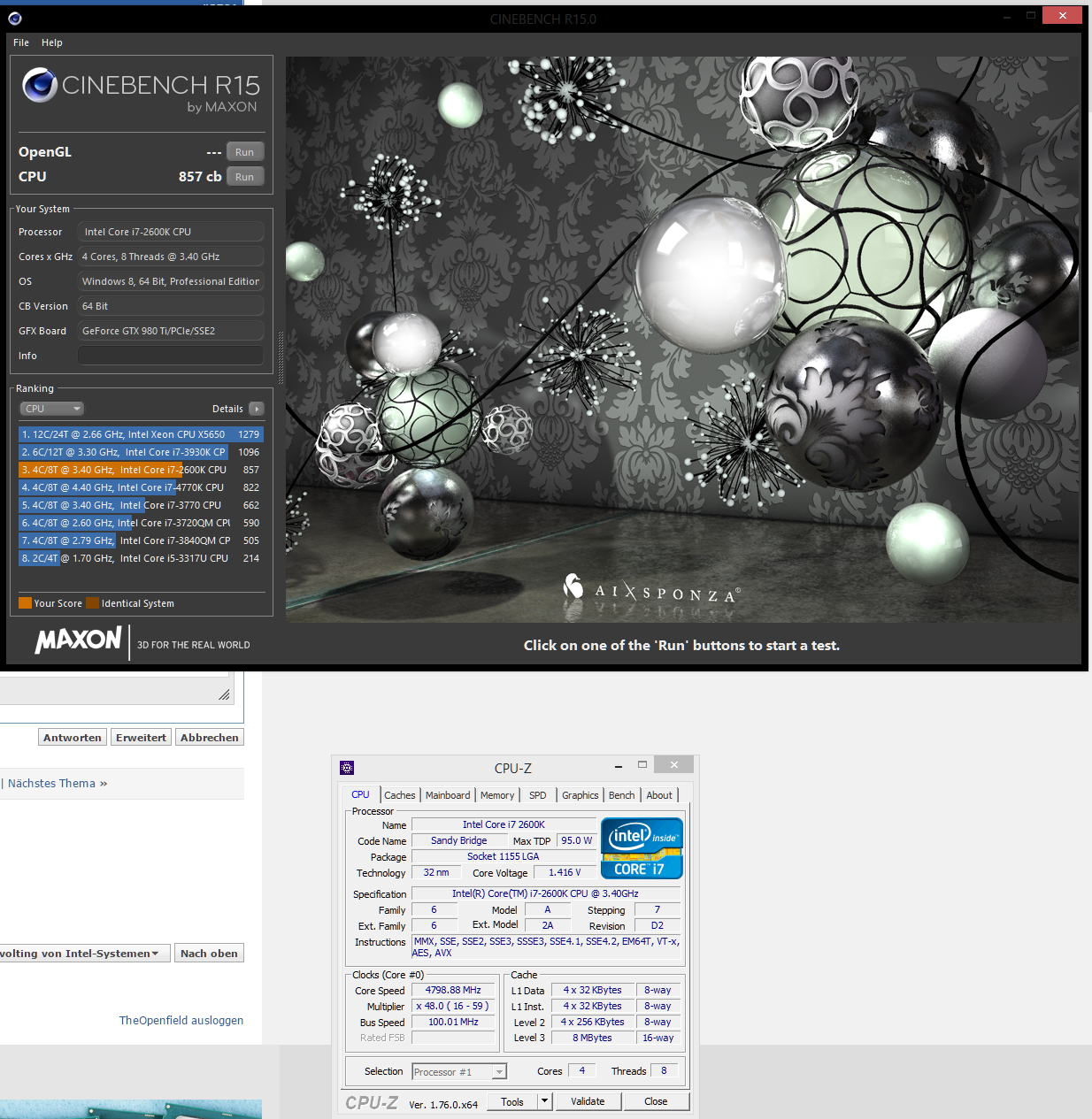Click the CPU-Z app icon in title bar
Viewport: 1092px width, 1119px height.
(x=347, y=768)
